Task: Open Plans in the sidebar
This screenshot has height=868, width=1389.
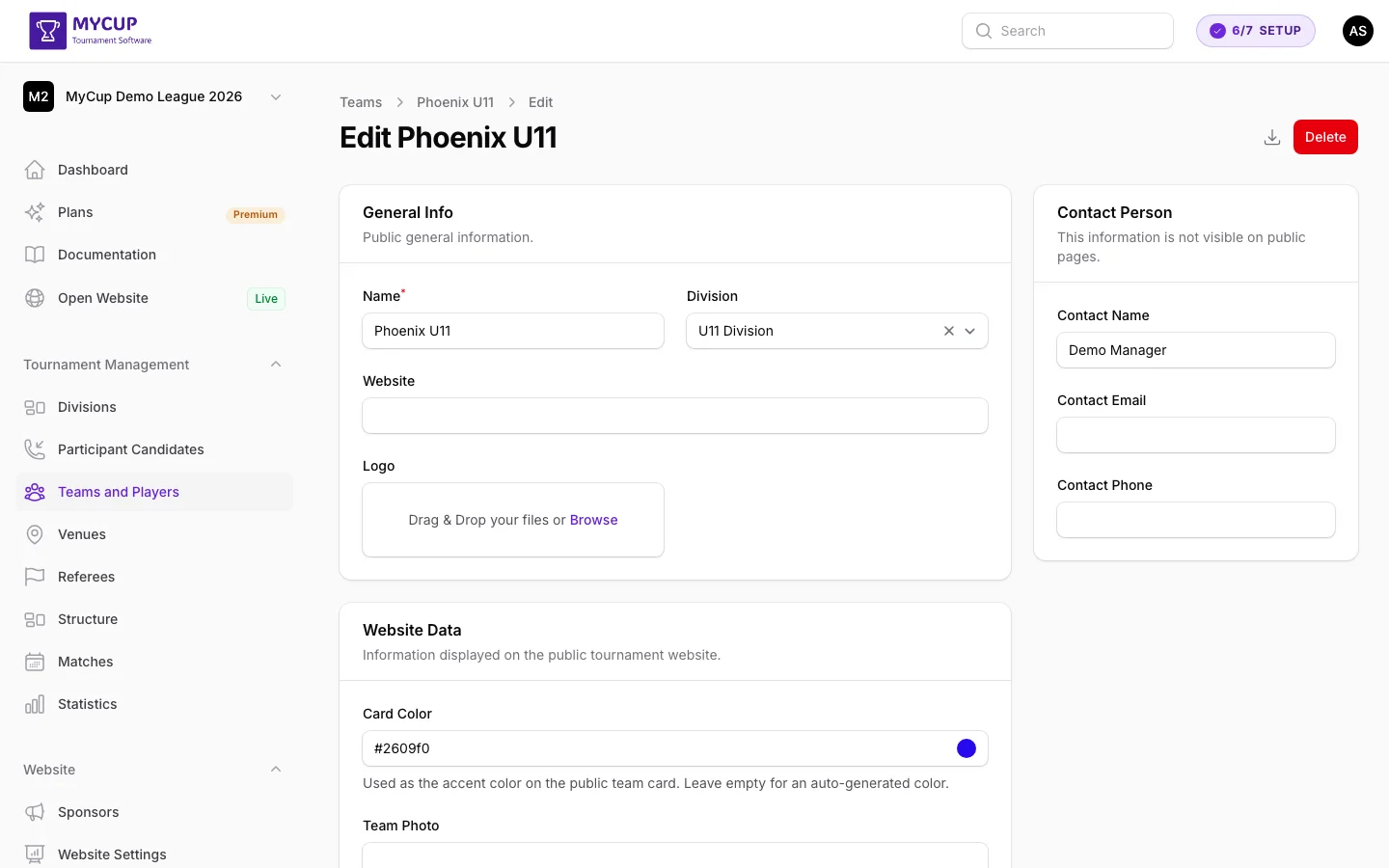Action: tap(154, 212)
